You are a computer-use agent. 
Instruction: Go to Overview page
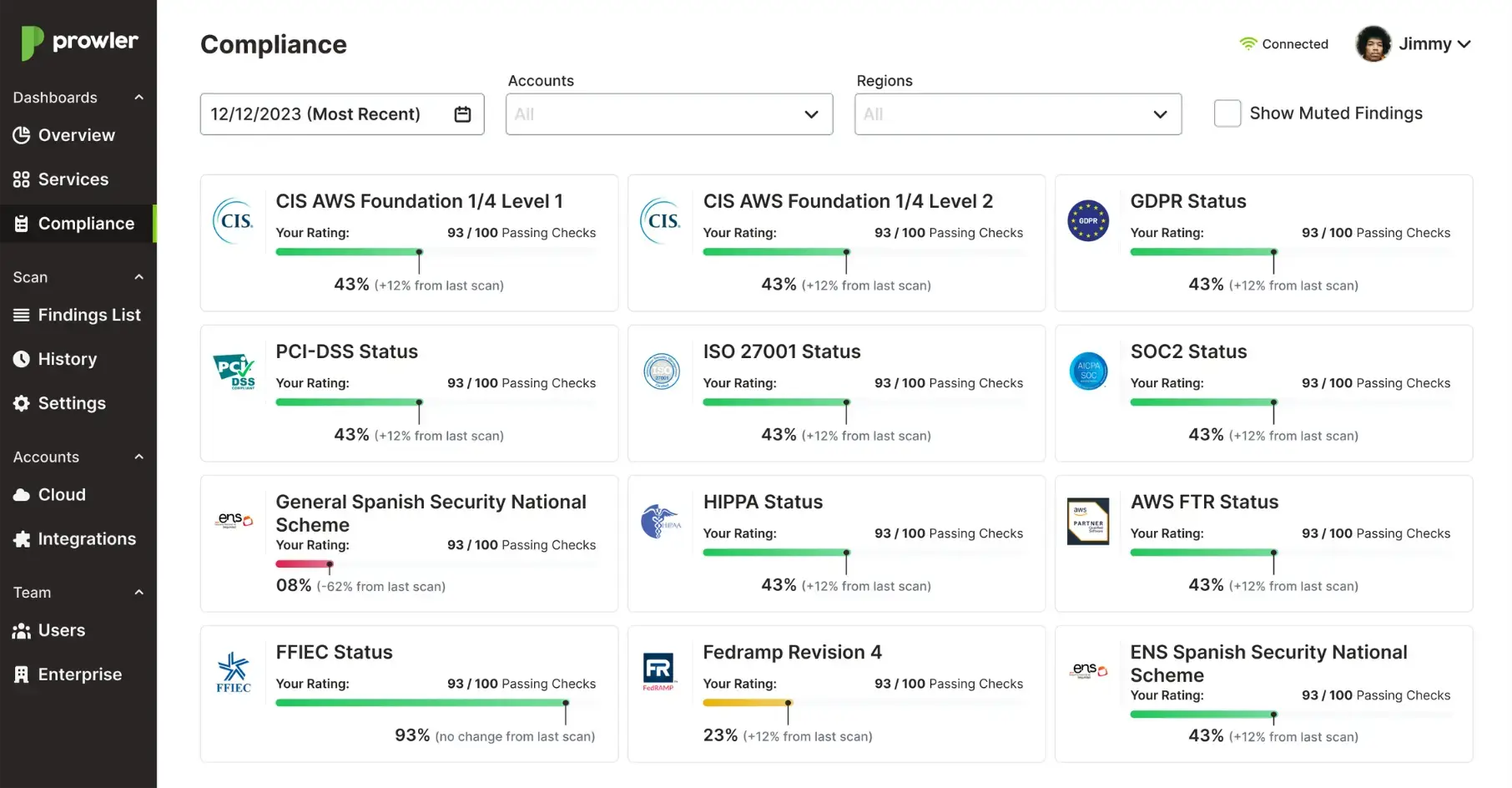click(x=78, y=135)
